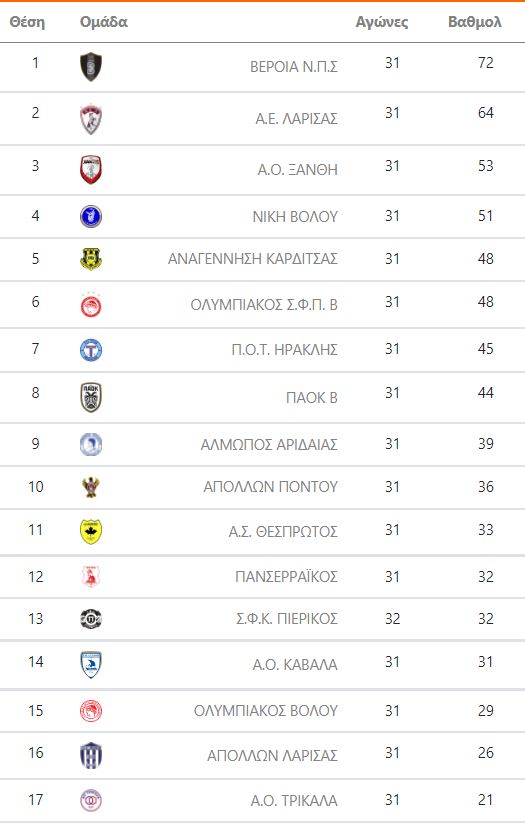Click the Α.Σ. ΘΕΣΠΡΩΤΟΣ yellow shield logo

click(x=91, y=531)
